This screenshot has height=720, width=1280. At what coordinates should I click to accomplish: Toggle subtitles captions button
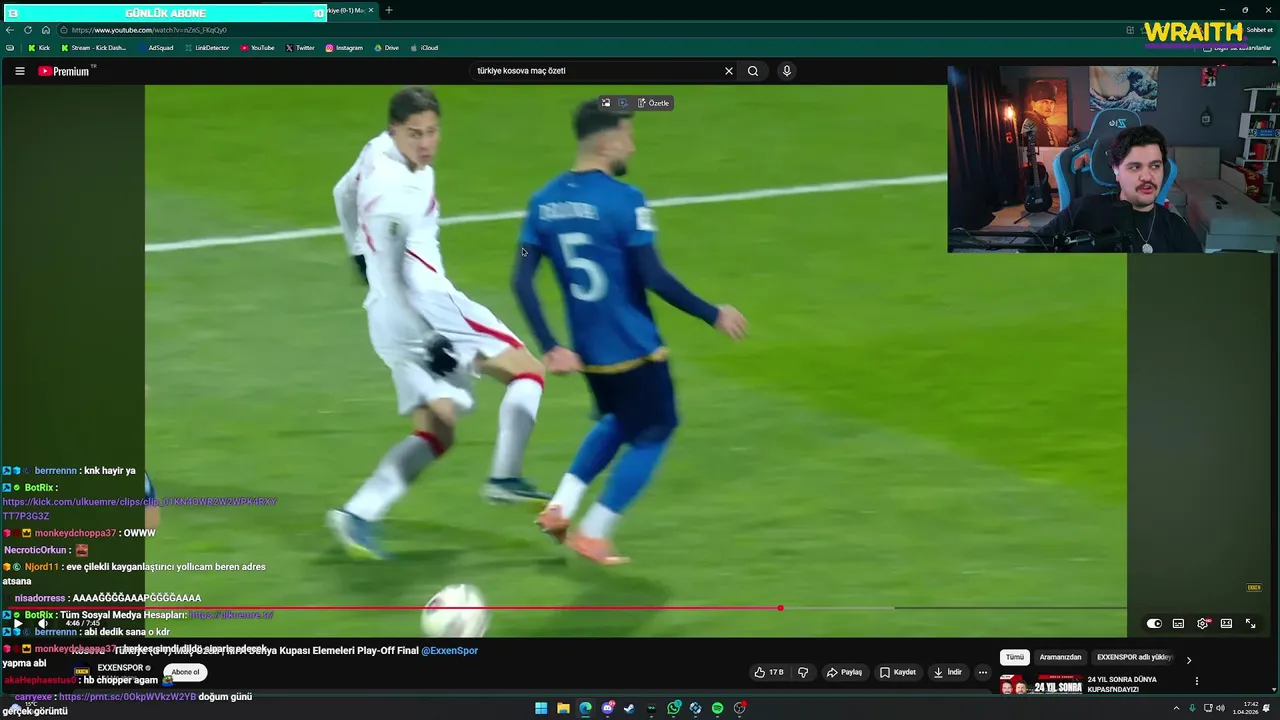1178,623
